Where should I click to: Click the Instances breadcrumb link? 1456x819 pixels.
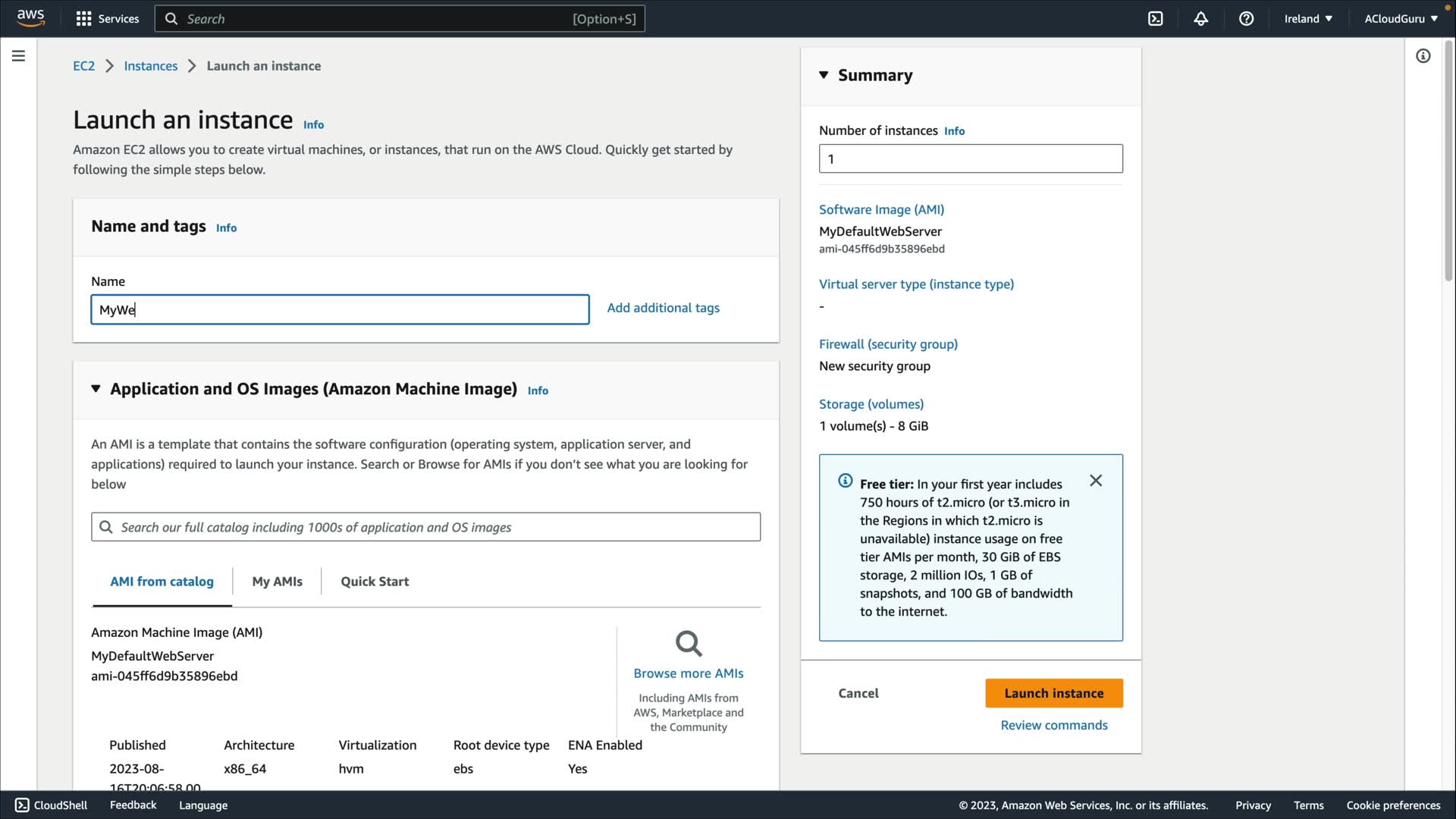point(150,66)
